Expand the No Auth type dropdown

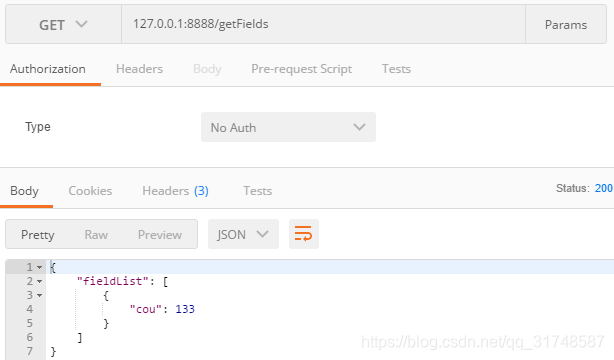point(288,127)
